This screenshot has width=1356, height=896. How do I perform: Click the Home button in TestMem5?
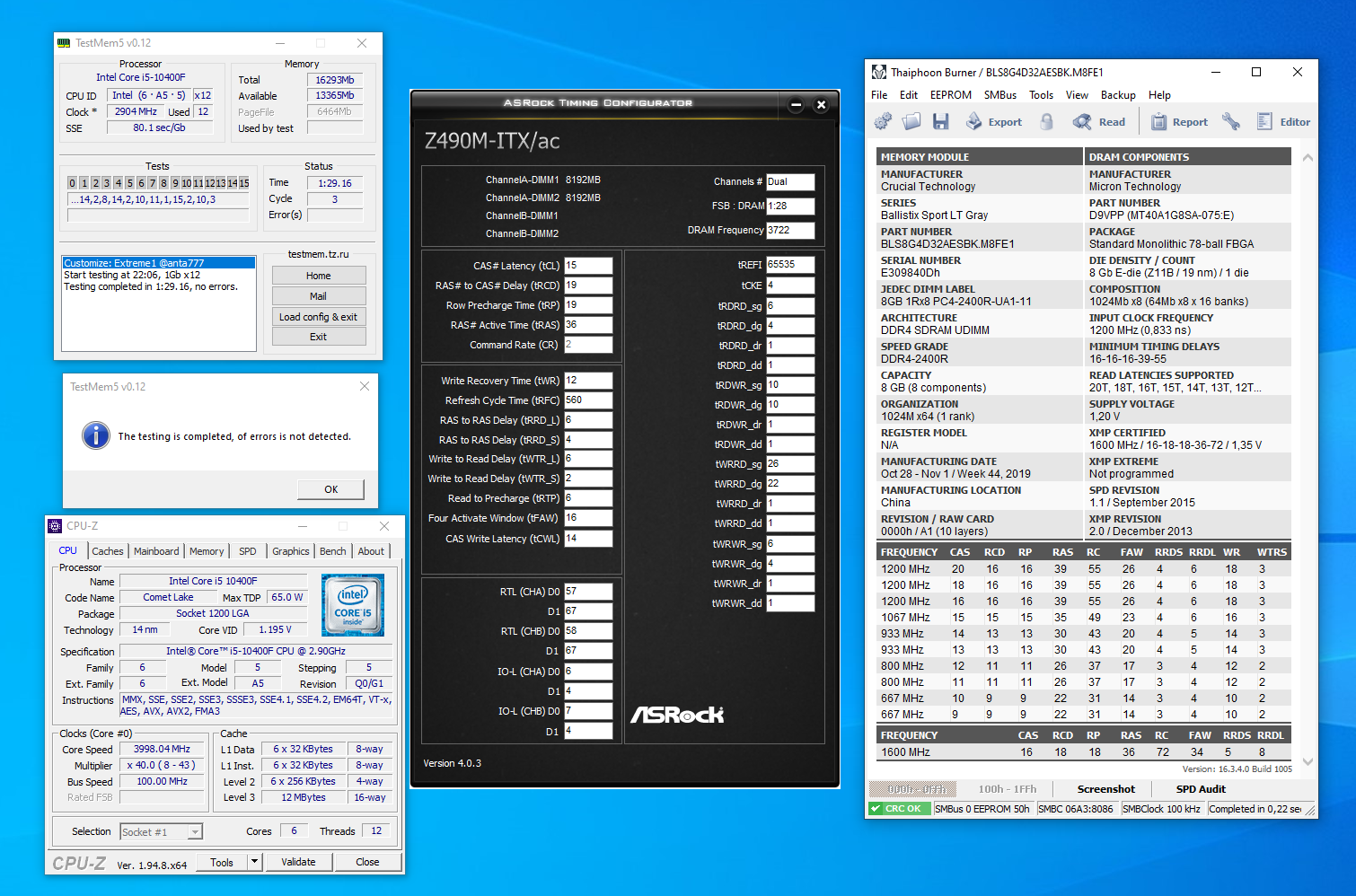(319, 276)
